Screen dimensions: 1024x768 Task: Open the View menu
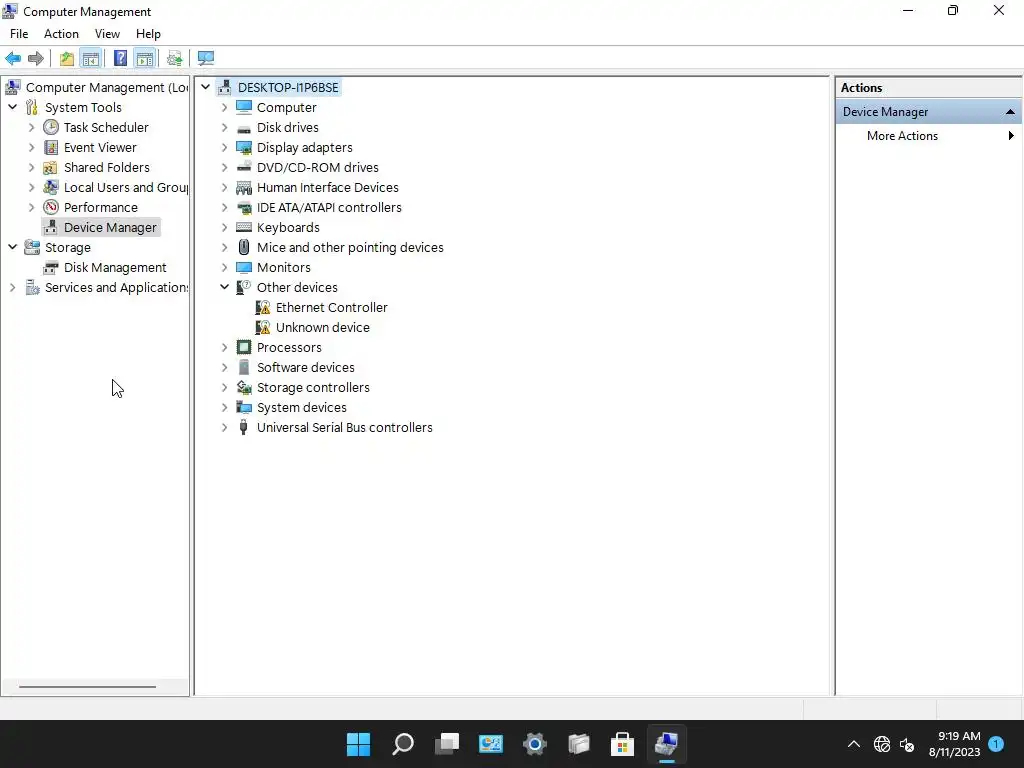(107, 34)
